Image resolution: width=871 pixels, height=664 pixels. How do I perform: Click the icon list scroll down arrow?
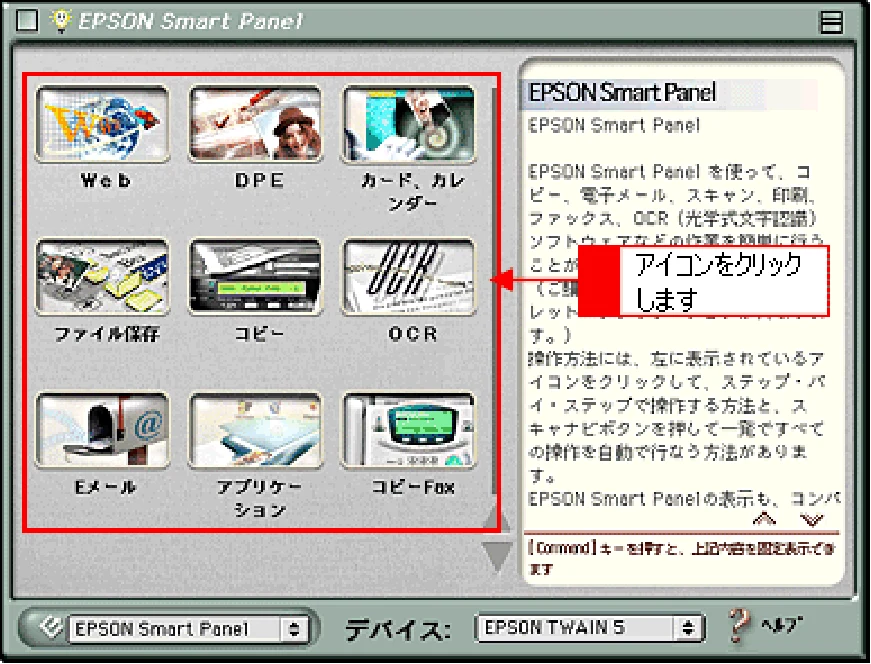[x=497, y=556]
